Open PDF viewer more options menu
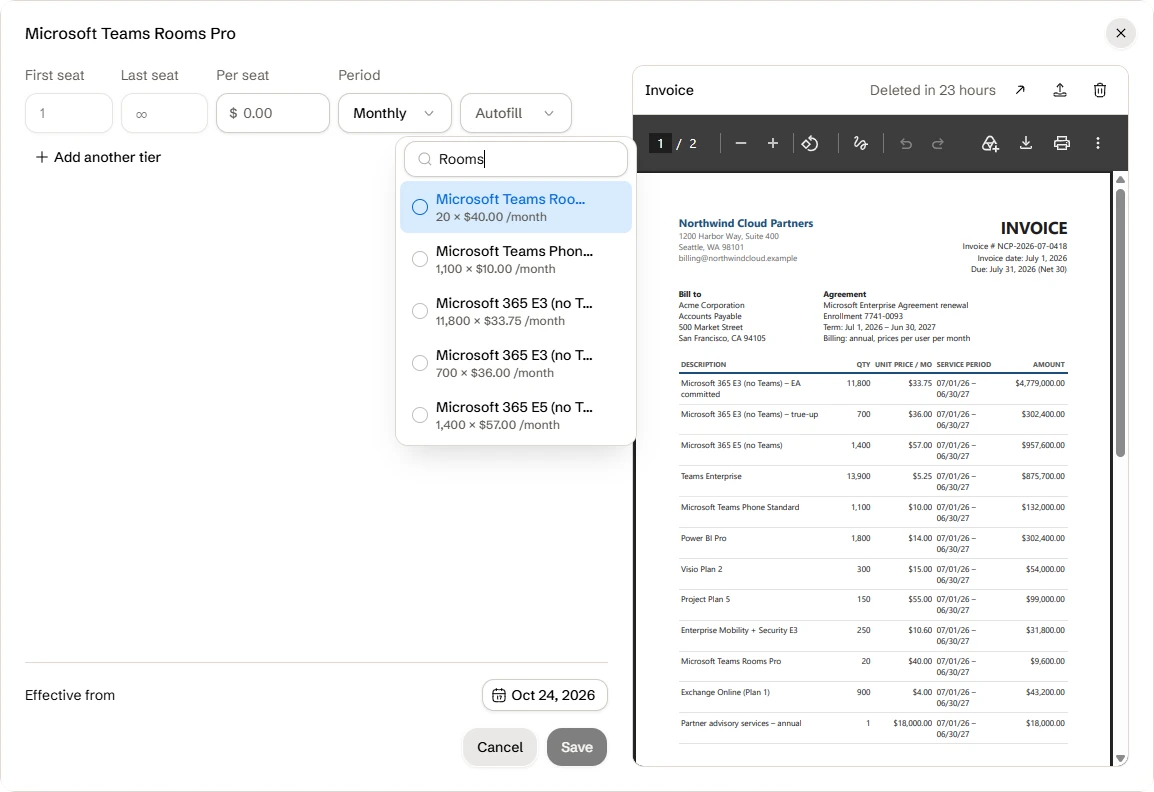Screen dimensions: 1154x792 click(1097, 144)
